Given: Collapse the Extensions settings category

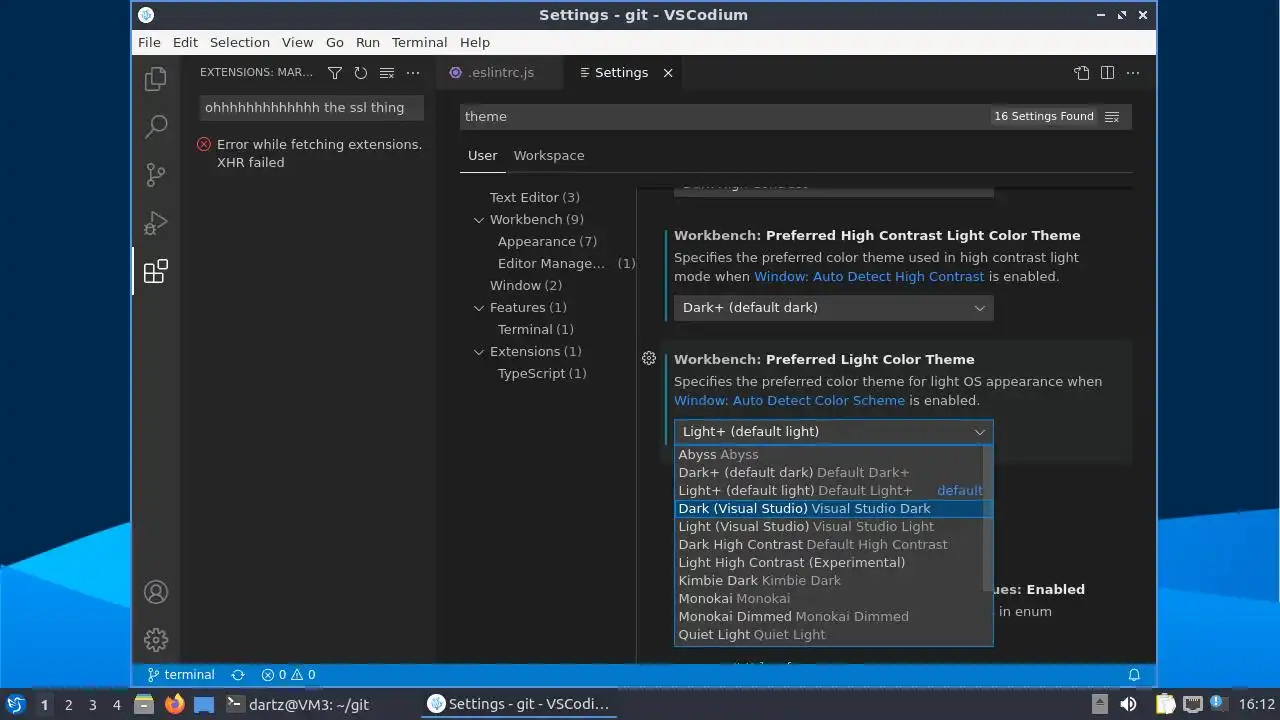Looking at the screenshot, I should tap(478, 352).
